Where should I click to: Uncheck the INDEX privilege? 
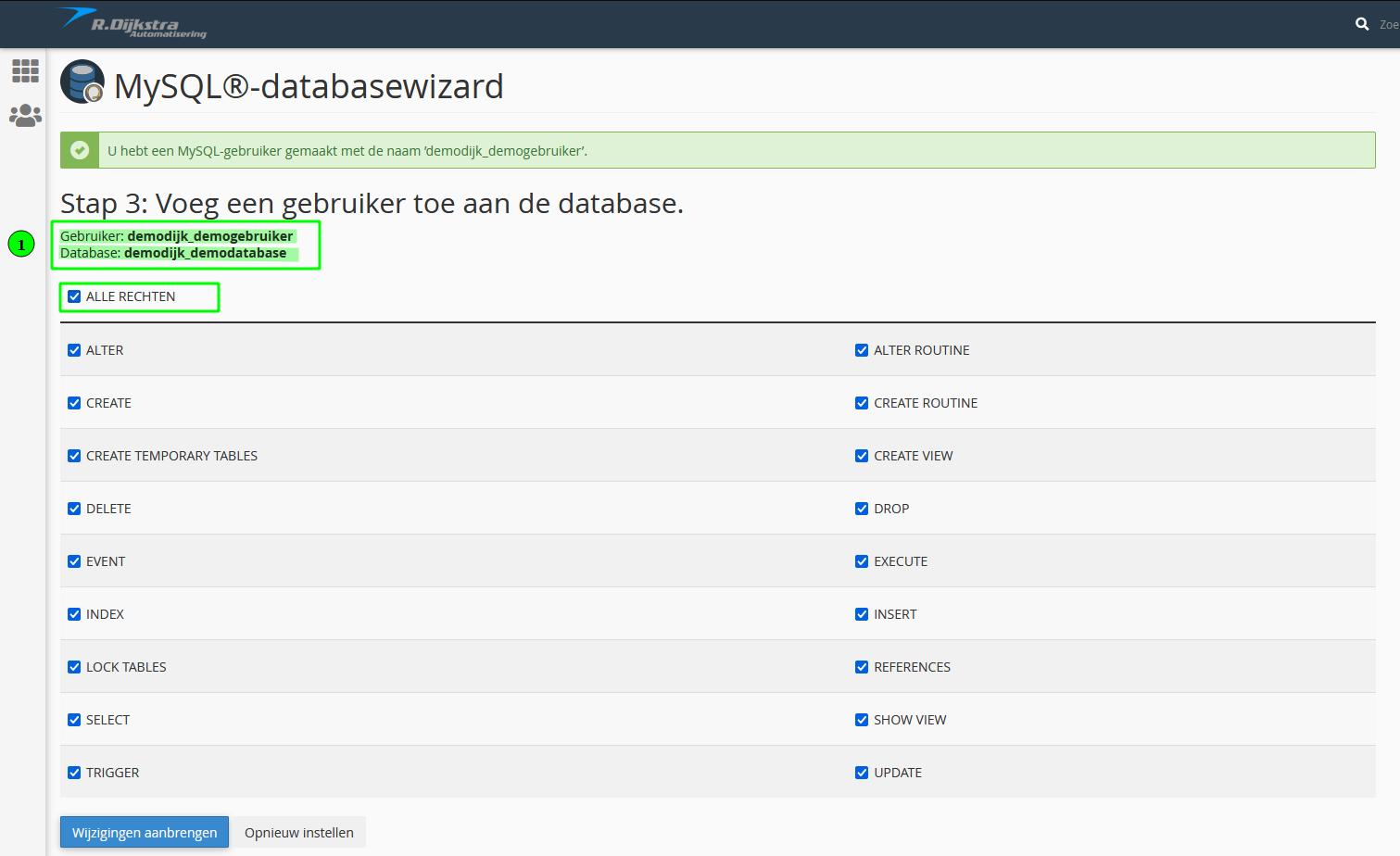pos(74,614)
